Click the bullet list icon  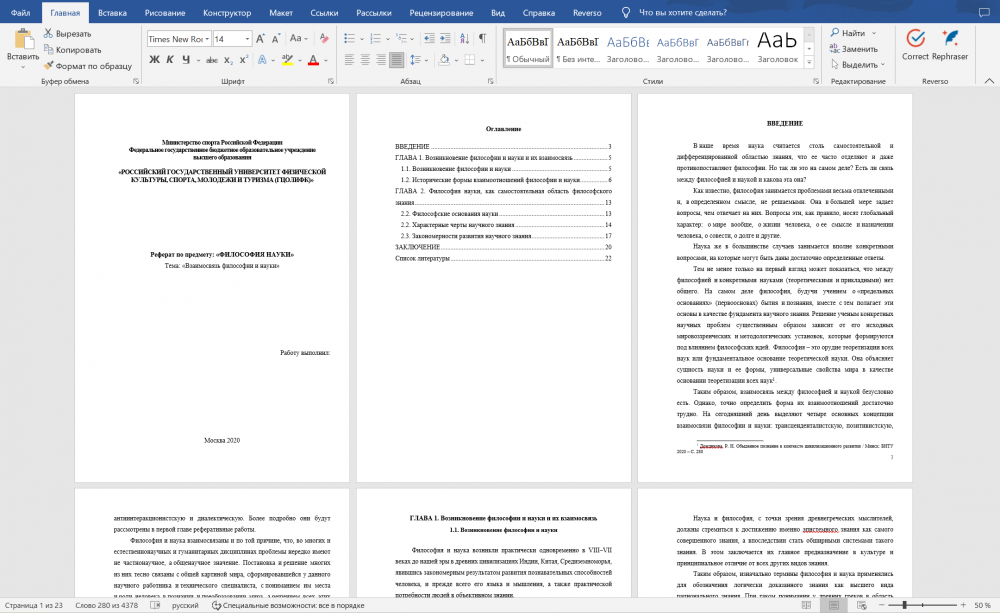(x=349, y=39)
